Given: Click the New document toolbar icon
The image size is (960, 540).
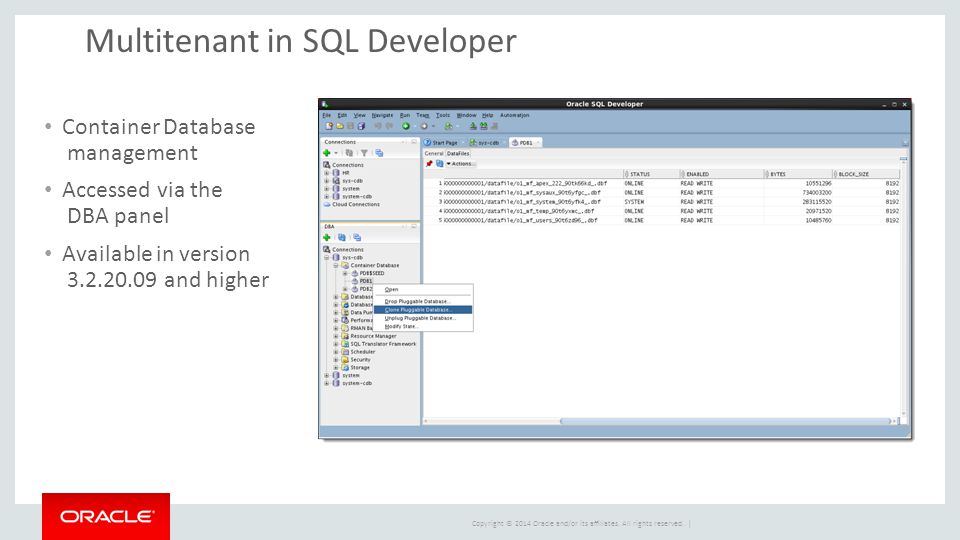Looking at the screenshot, I should pyautogui.click(x=329, y=126).
